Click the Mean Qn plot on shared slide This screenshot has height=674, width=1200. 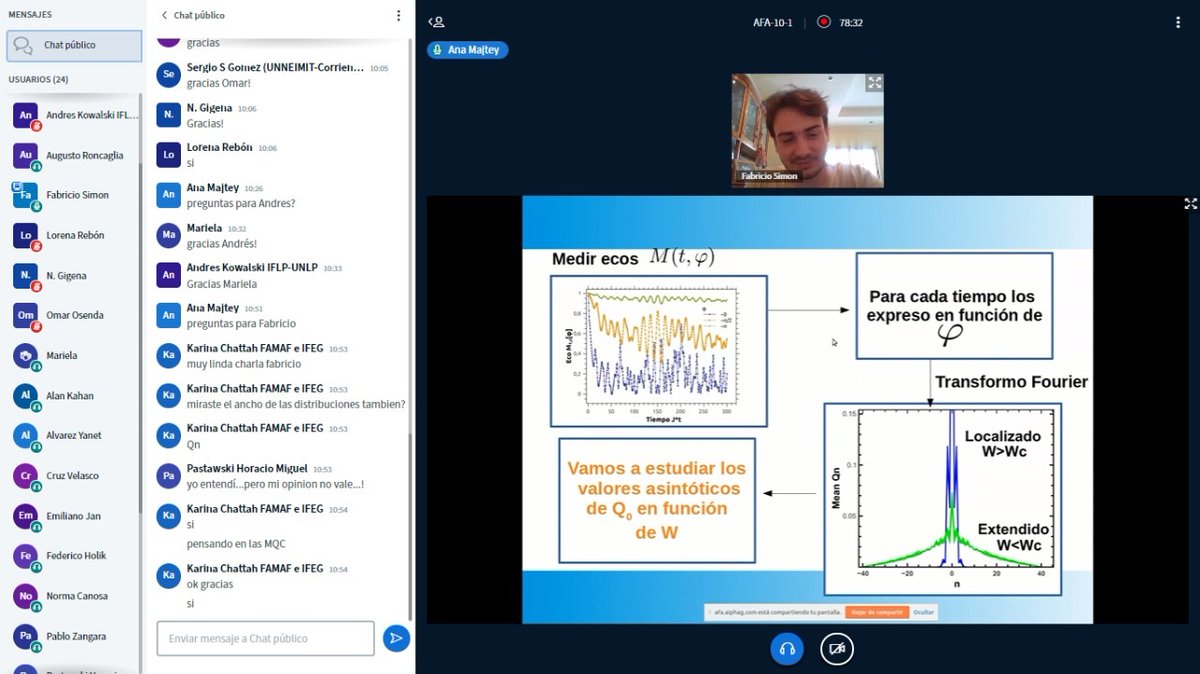click(942, 498)
